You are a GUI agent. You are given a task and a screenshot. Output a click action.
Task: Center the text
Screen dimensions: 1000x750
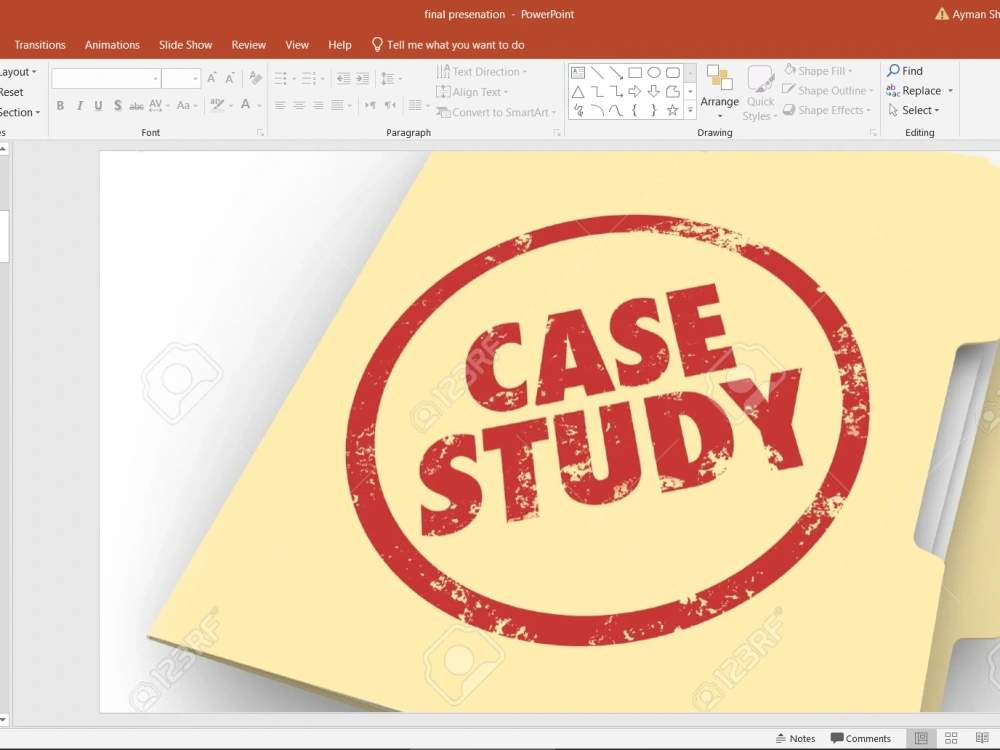click(x=299, y=106)
